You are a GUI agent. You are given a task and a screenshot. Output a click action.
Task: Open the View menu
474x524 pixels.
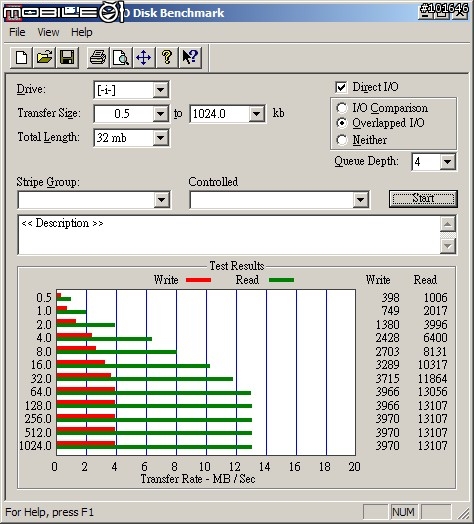48,32
